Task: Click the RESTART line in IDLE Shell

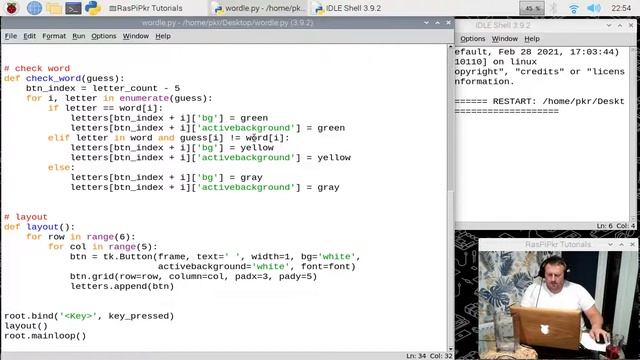Action: point(540,101)
